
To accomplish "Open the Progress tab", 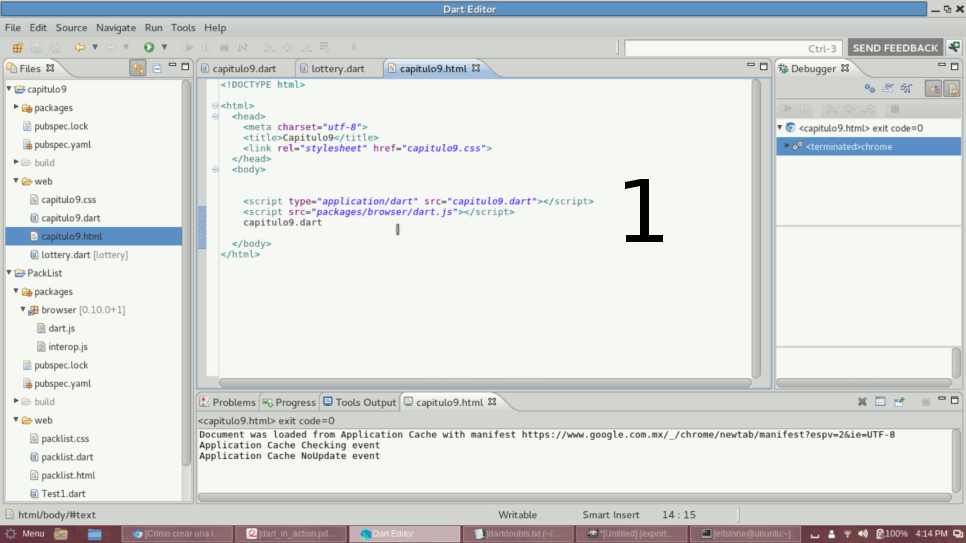I will 289,402.
